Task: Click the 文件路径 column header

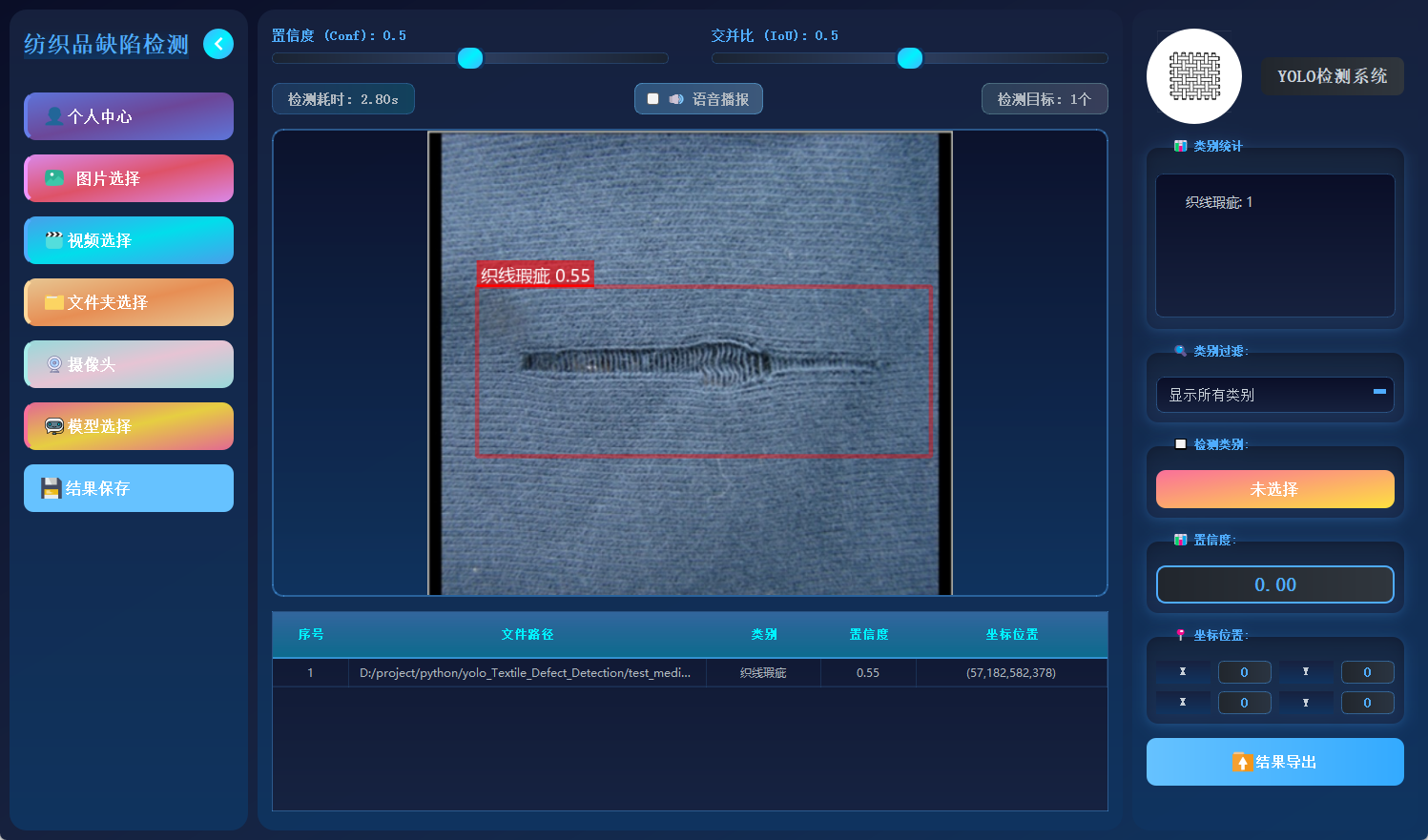Action: pos(528,635)
